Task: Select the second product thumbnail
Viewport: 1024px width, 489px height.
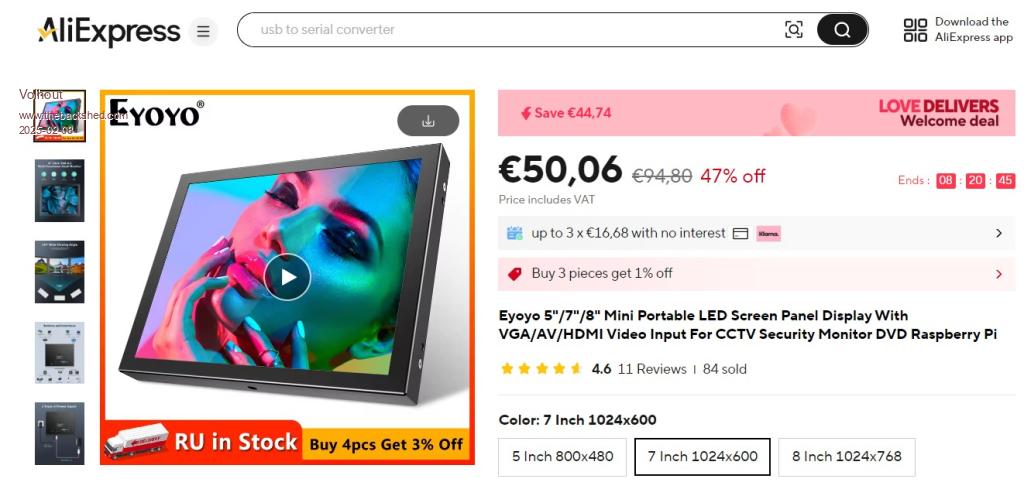Action: (x=59, y=191)
